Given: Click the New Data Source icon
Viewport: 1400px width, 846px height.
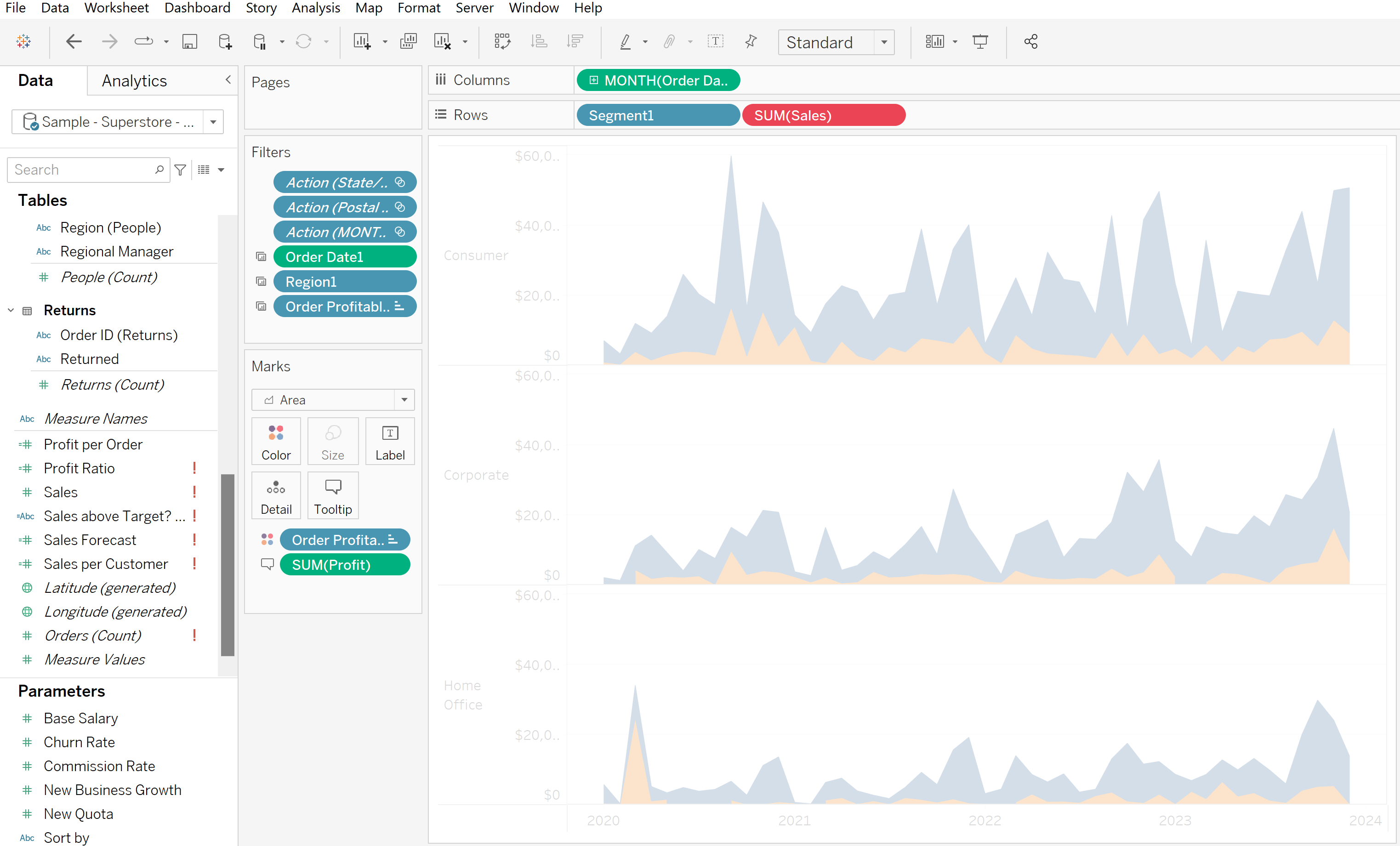Looking at the screenshot, I should pos(225,41).
